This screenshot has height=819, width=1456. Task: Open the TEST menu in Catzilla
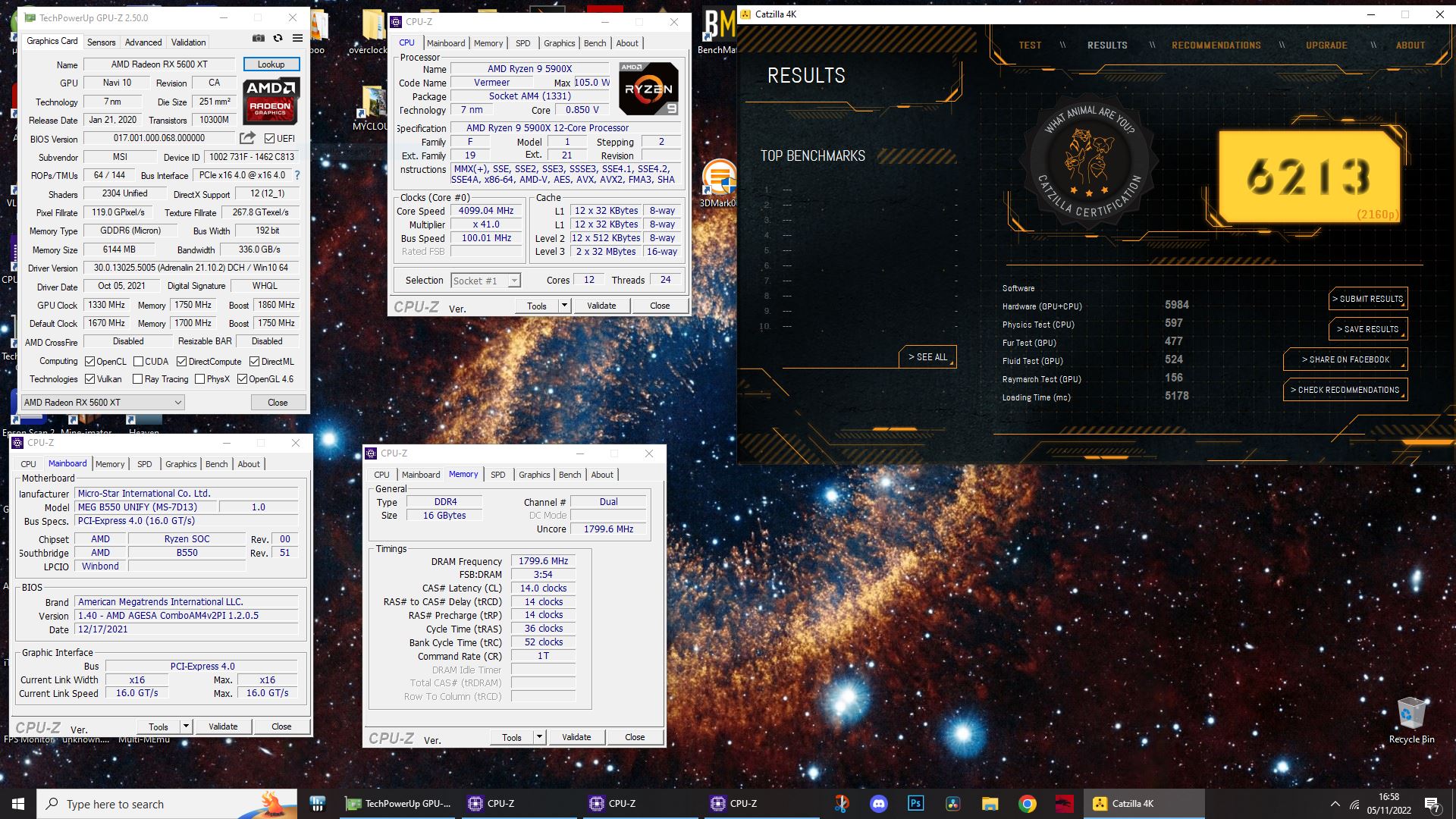1030,45
